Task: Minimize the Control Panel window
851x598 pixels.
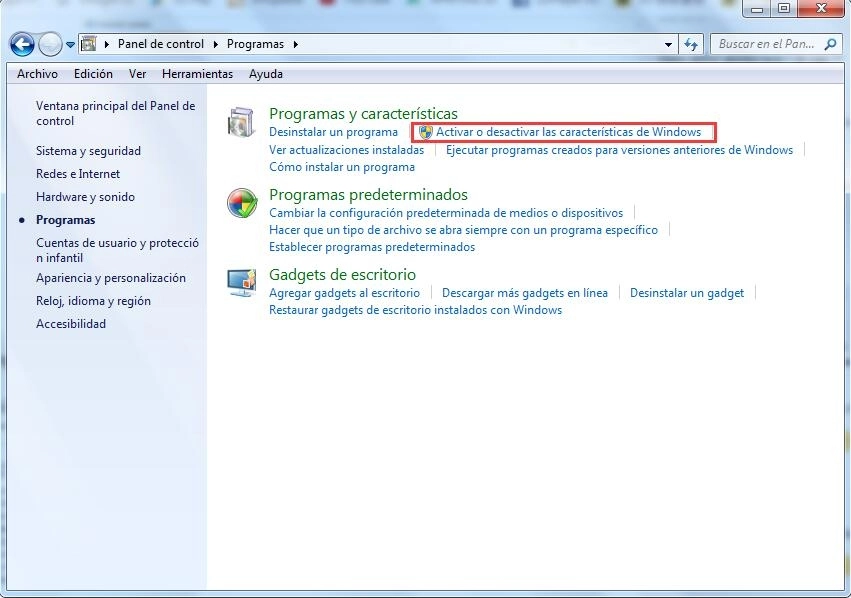Action: point(757,9)
